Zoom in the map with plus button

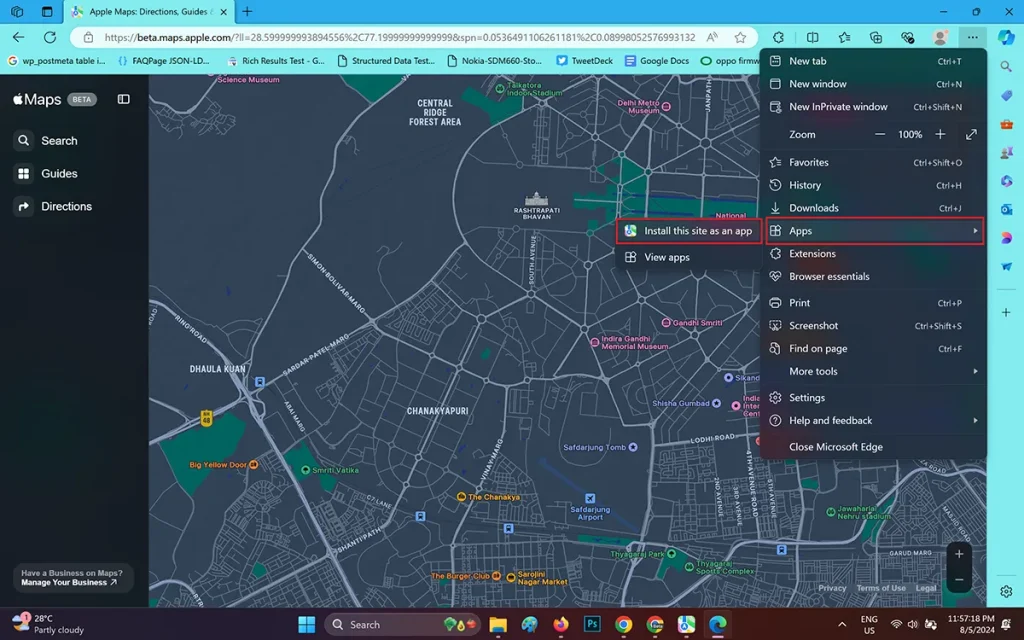[959, 554]
